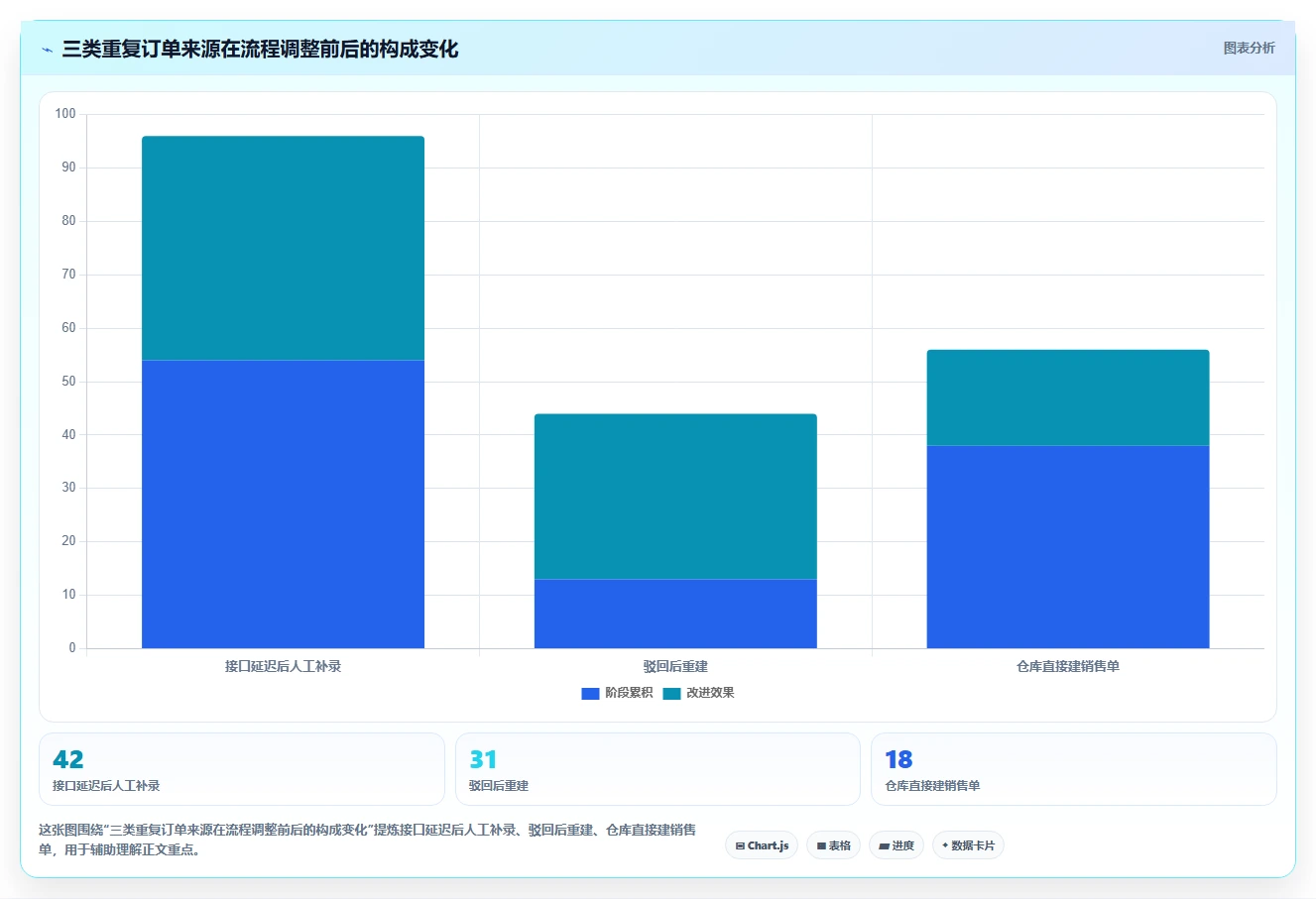
Task: Click the 表格 tag chip
Action: click(833, 845)
